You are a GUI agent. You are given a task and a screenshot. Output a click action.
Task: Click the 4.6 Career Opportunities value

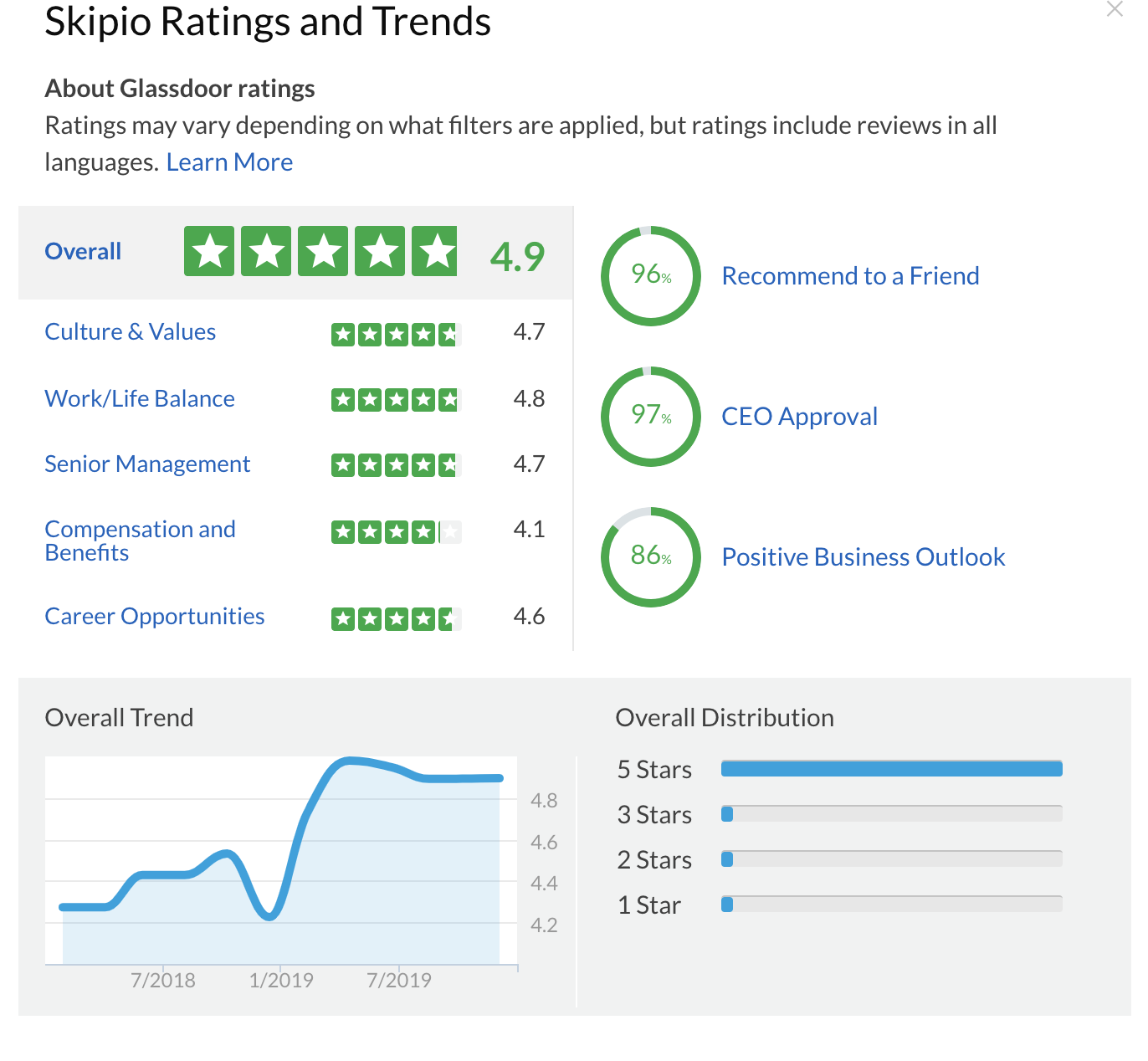click(529, 617)
